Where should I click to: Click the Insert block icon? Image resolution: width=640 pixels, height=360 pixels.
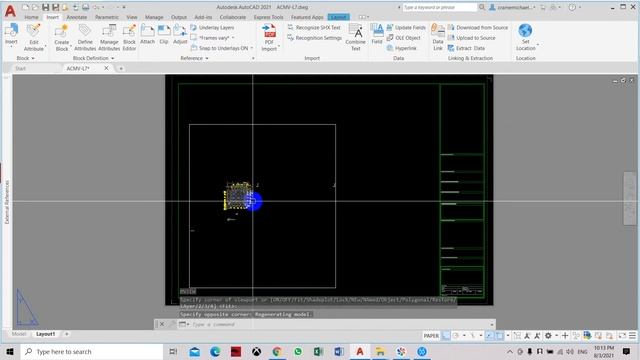coord(11,31)
